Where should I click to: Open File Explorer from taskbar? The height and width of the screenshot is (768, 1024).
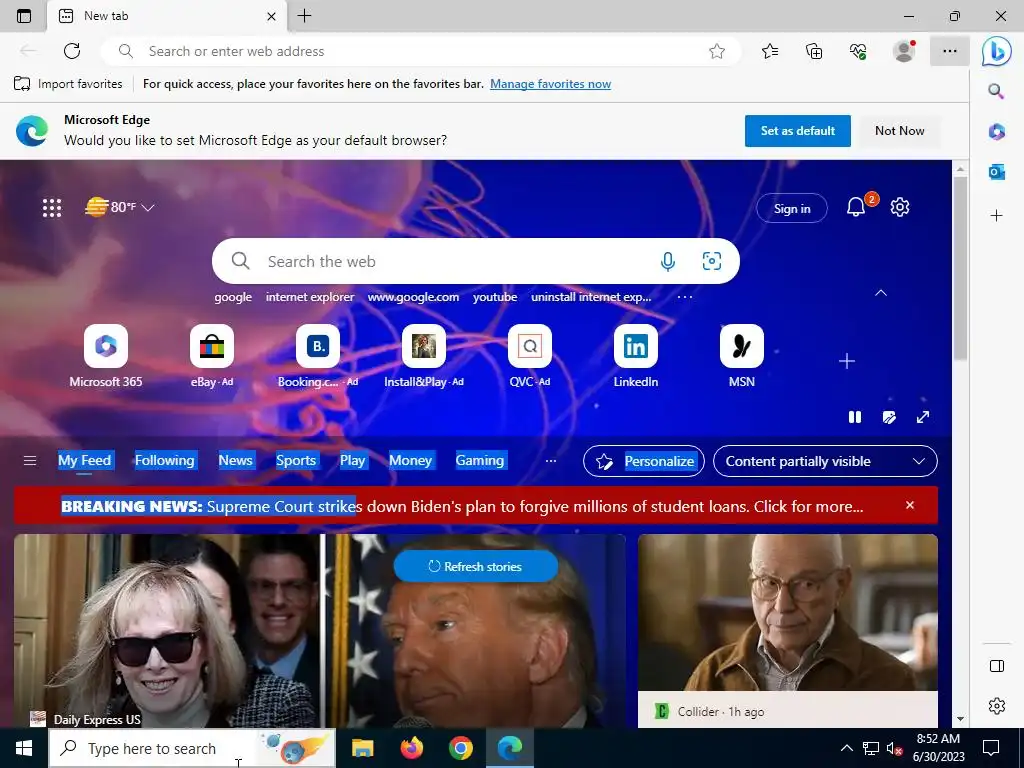[362, 748]
